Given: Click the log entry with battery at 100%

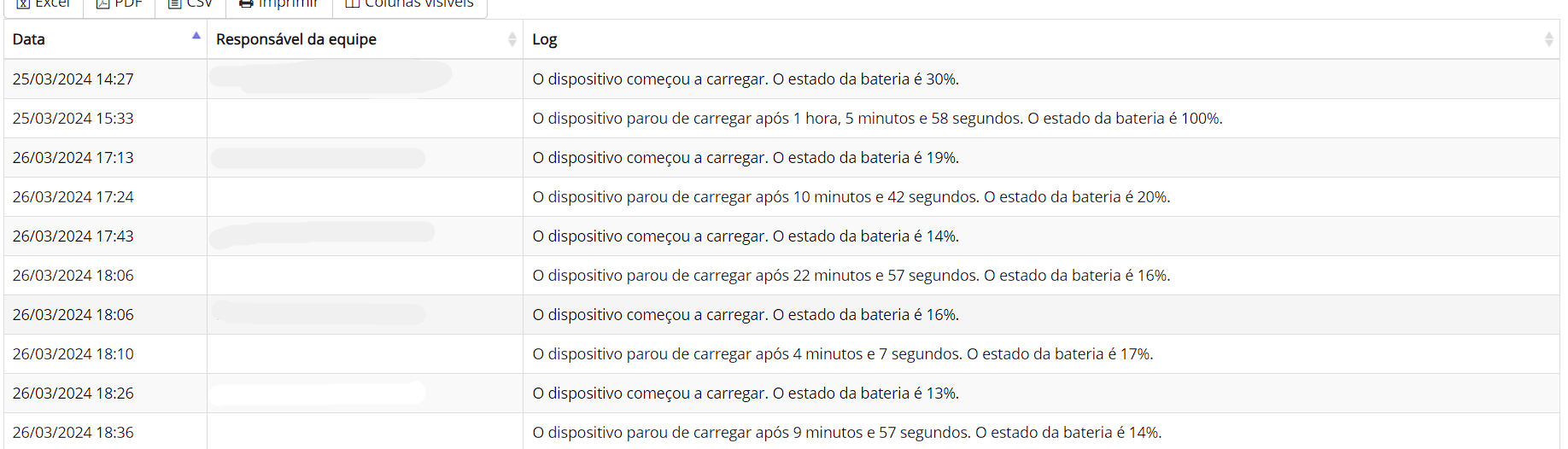Looking at the screenshot, I should pyautogui.click(x=877, y=119).
